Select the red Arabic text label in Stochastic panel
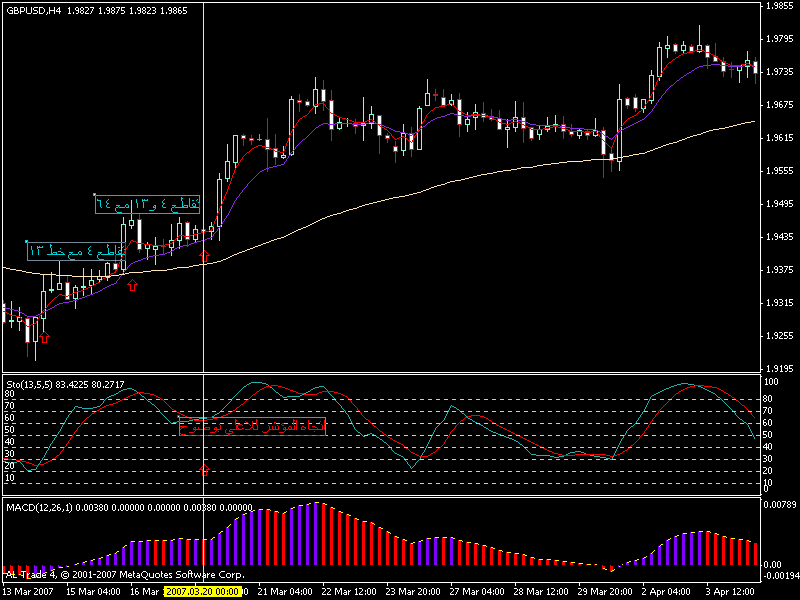 click(252, 427)
